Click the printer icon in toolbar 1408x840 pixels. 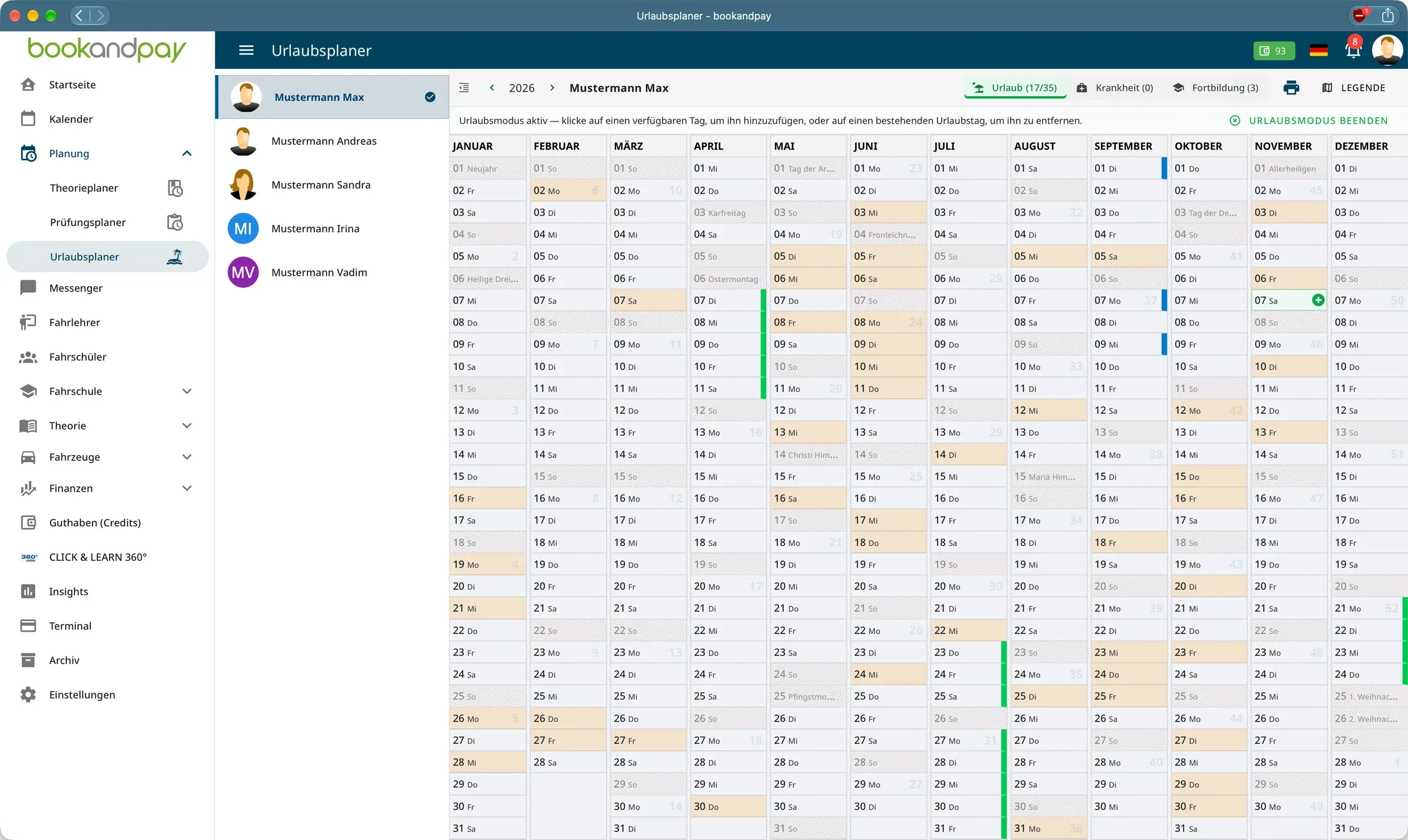(x=1291, y=88)
